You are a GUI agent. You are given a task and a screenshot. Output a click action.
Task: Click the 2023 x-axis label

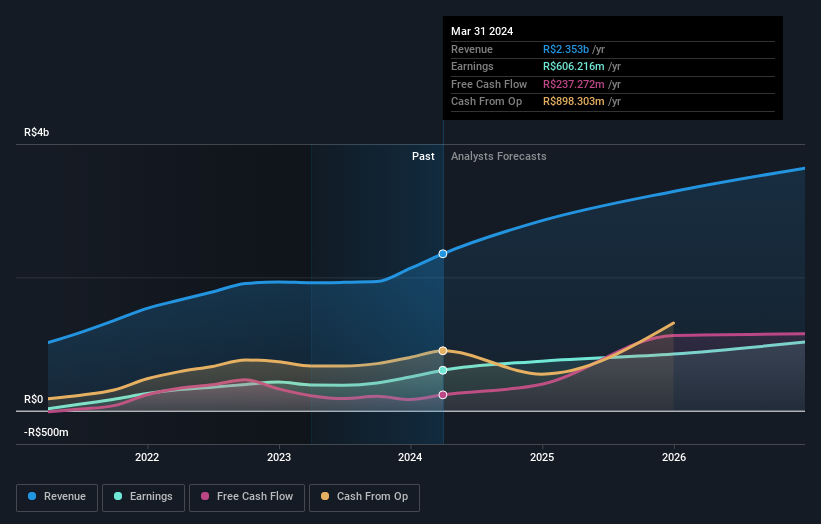pyautogui.click(x=279, y=457)
